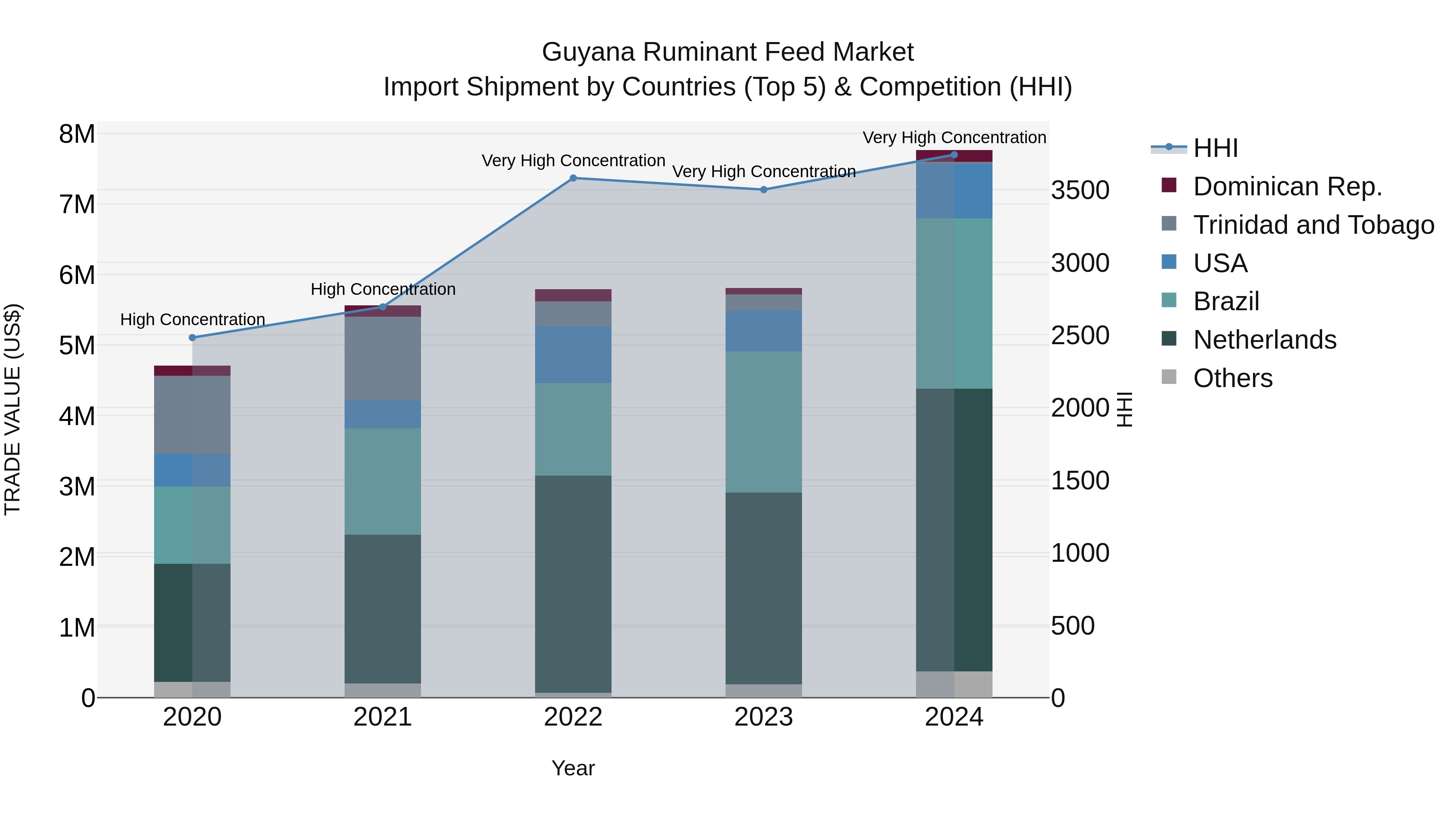Select the 2023 HHI data point
The width and height of the screenshot is (1456, 819).
click(764, 190)
